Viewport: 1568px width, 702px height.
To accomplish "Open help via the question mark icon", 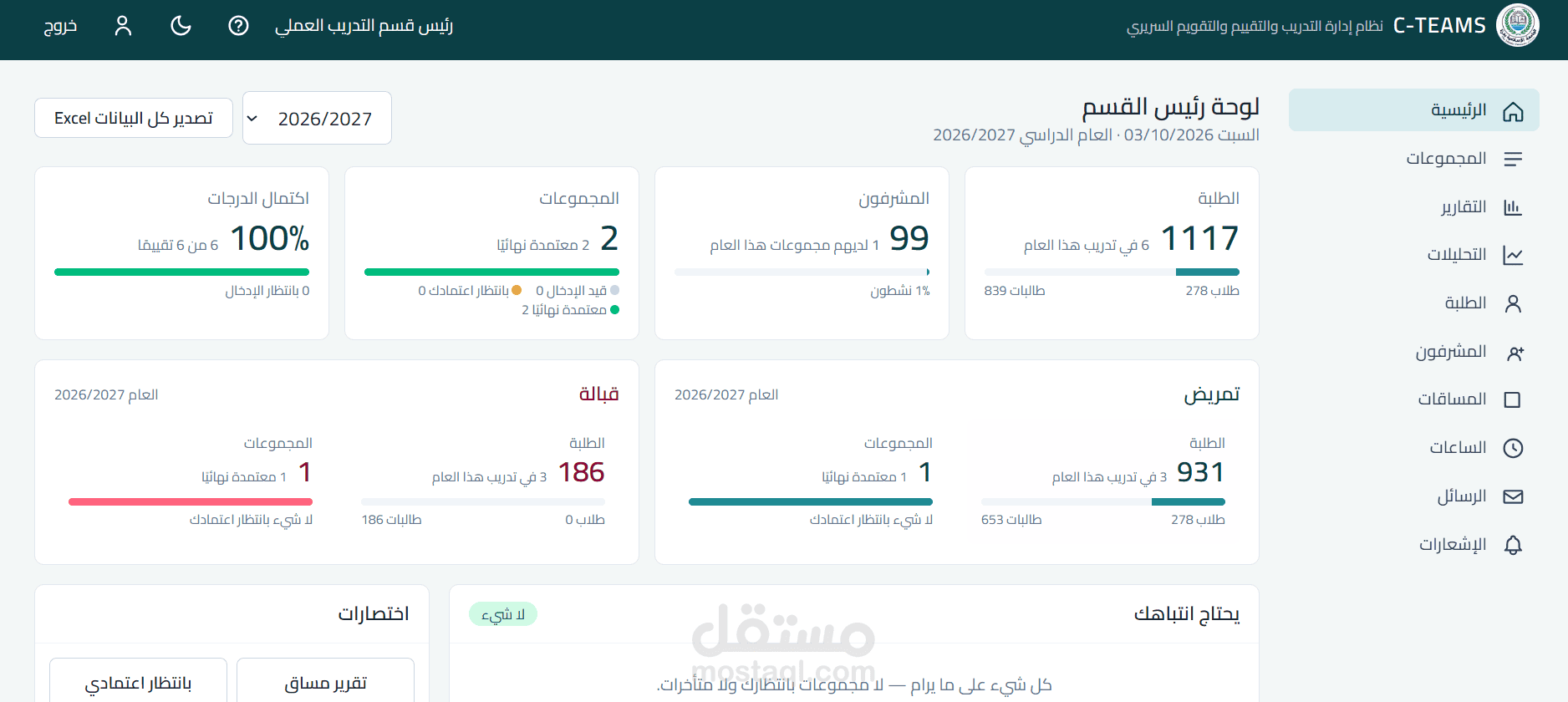I will pyautogui.click(x=238, y=26).
